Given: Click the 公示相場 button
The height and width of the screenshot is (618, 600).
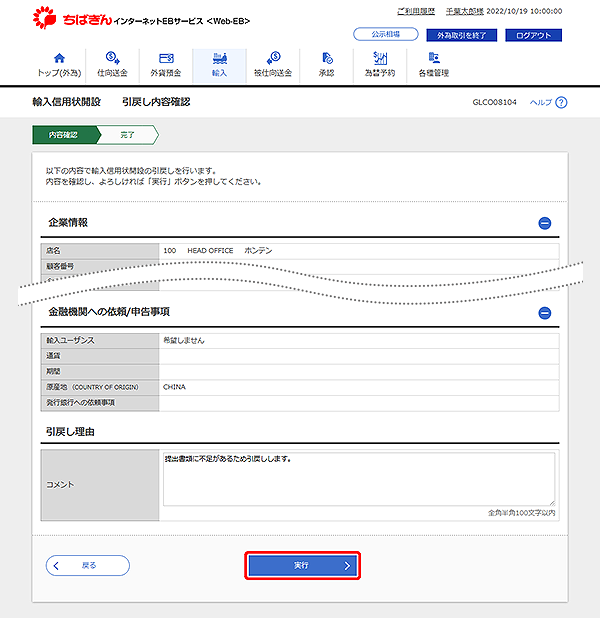Looking at the screenshot, I should [x=386, y=34].
